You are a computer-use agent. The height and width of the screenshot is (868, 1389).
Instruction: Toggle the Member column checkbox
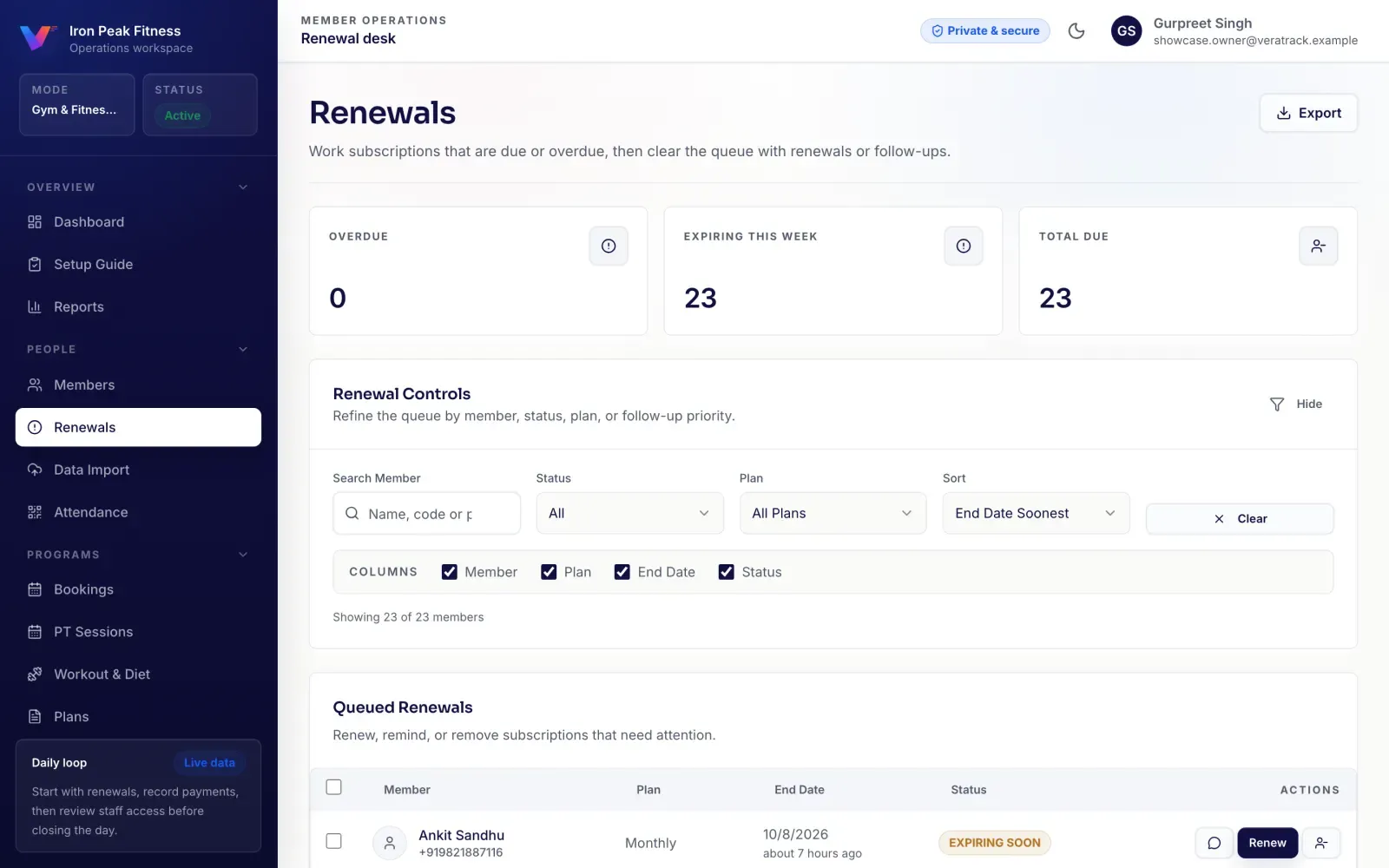point(450,572)
